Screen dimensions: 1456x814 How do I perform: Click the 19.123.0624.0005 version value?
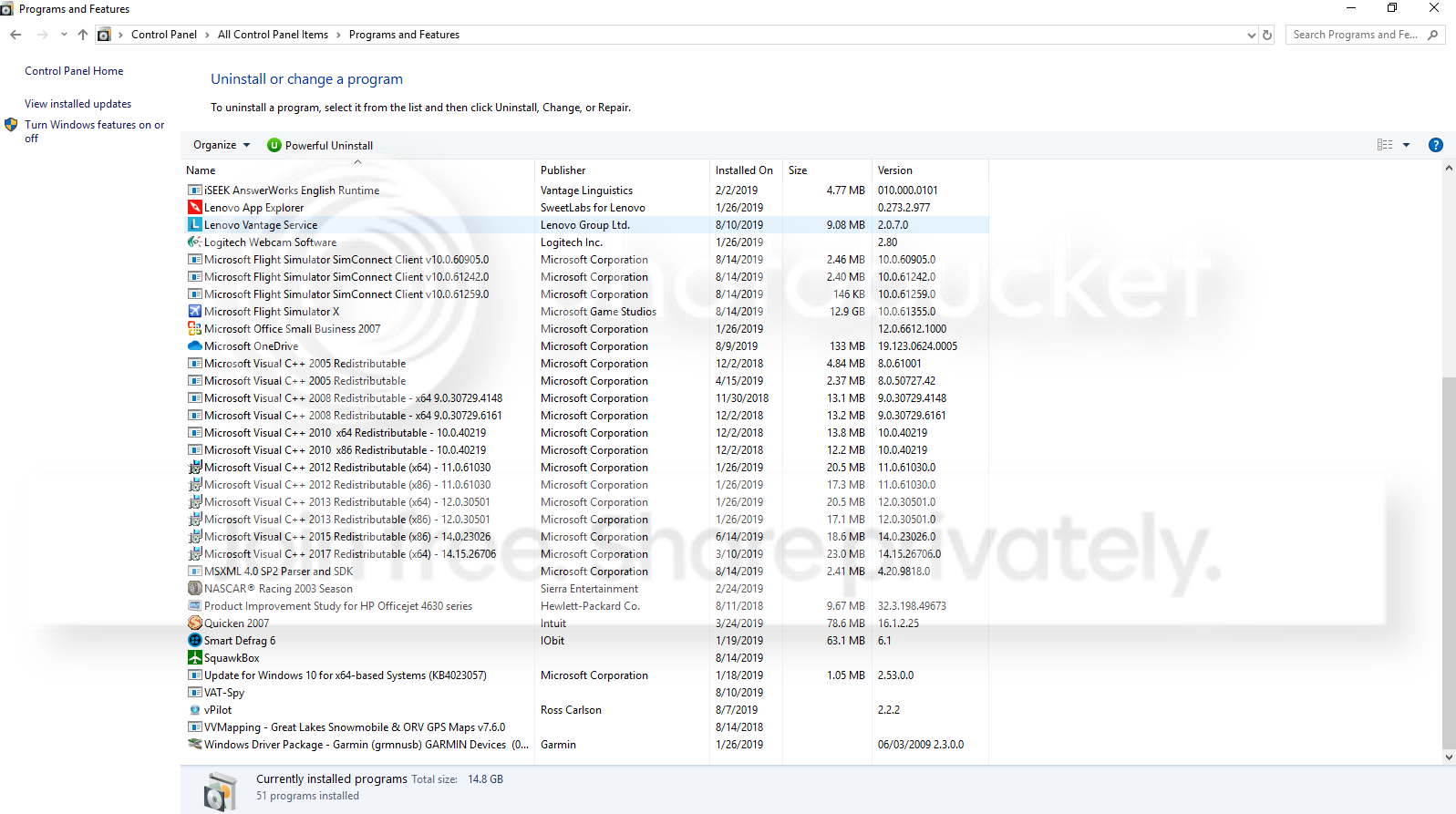pos(917,346)
